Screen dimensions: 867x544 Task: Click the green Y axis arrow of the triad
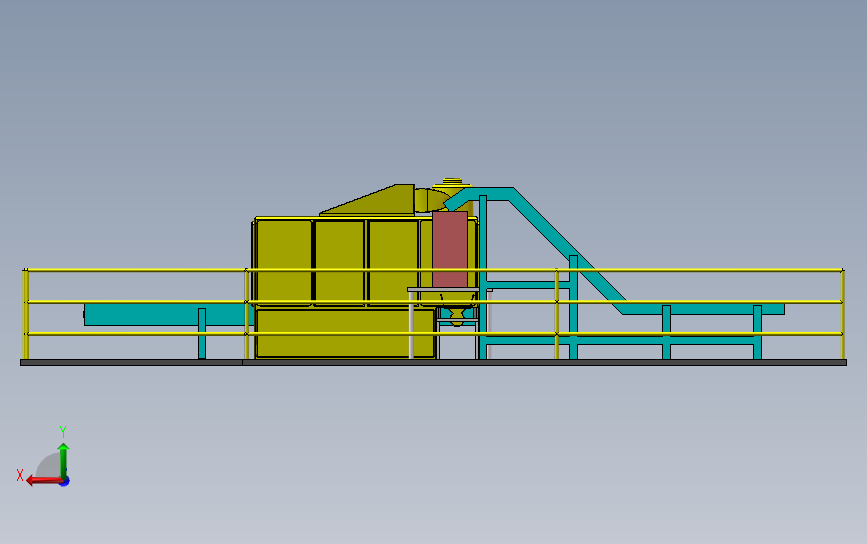[64, 460]
